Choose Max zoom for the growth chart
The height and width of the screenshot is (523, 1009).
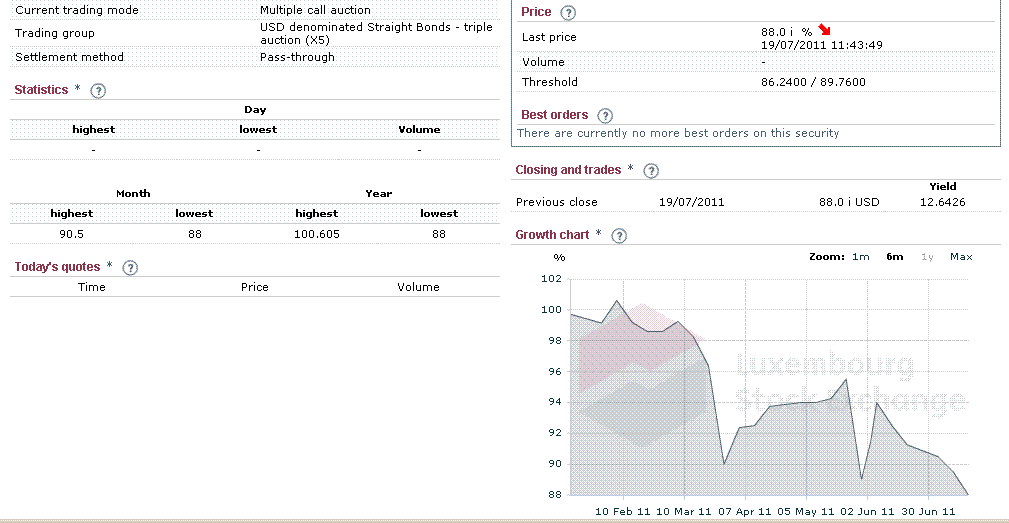pyautogui.click(x=961, y=257)
